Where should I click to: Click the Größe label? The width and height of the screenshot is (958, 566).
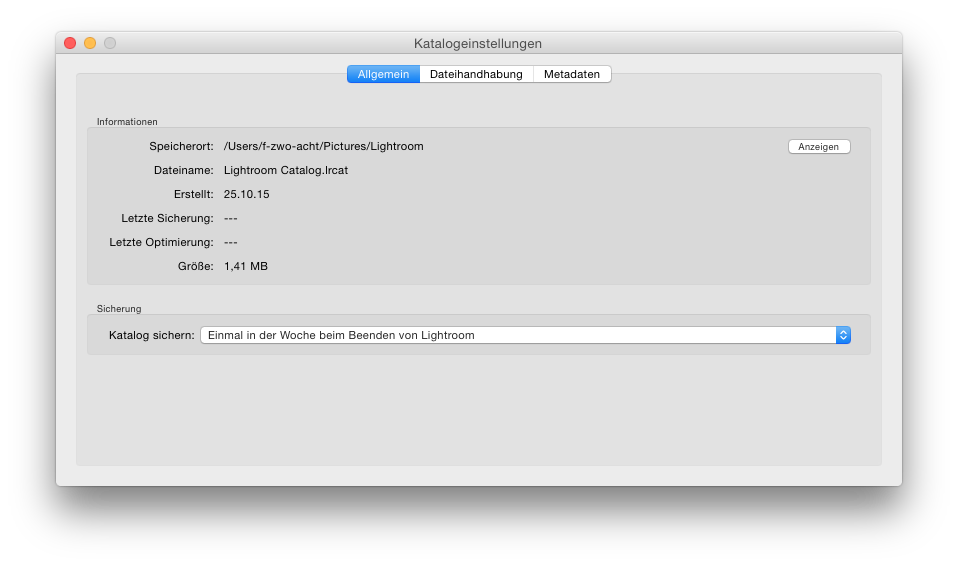pyautogui.click(x=196, y=266)
